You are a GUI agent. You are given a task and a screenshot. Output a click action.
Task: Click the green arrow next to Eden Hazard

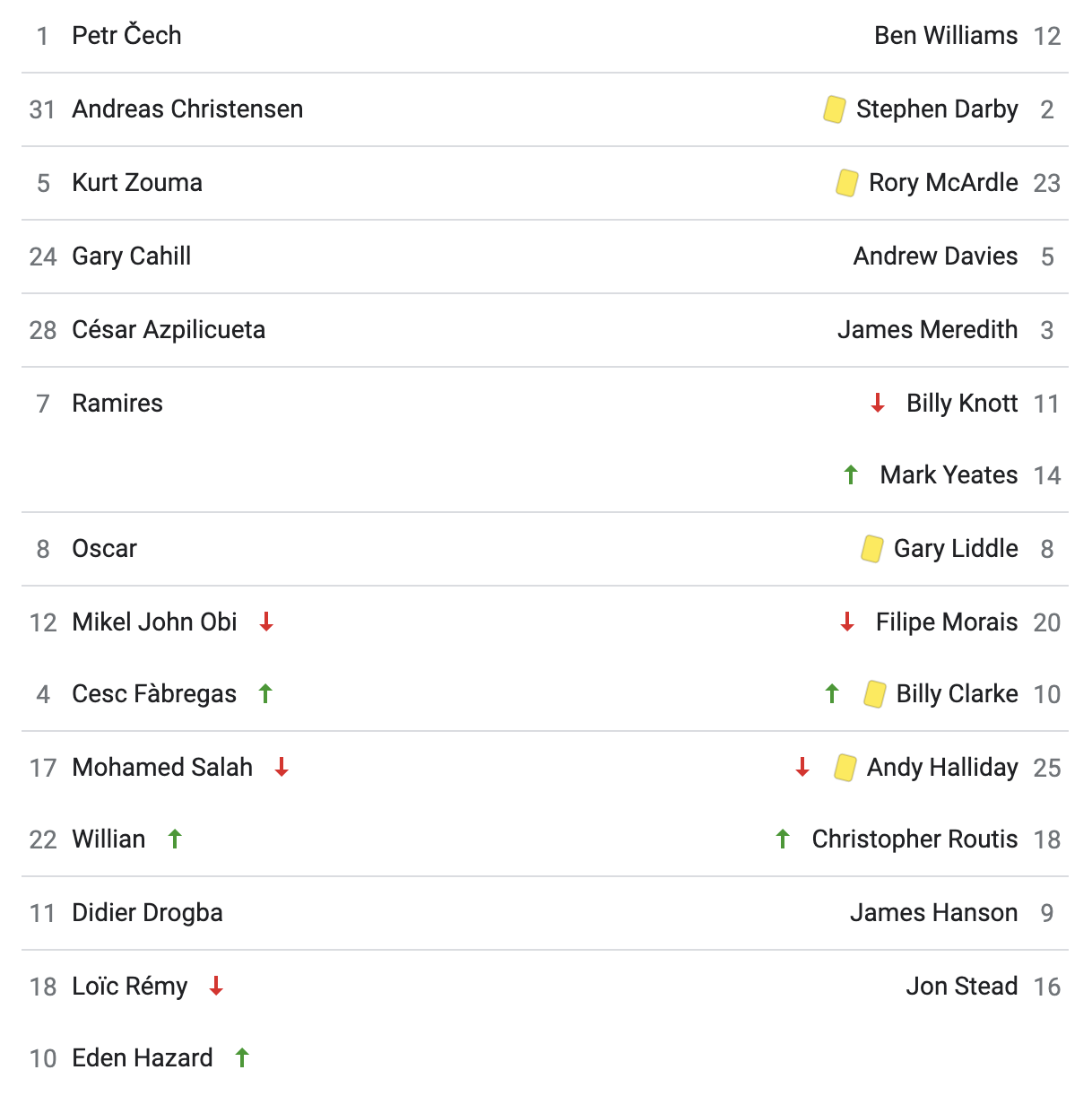(242, 1057)
